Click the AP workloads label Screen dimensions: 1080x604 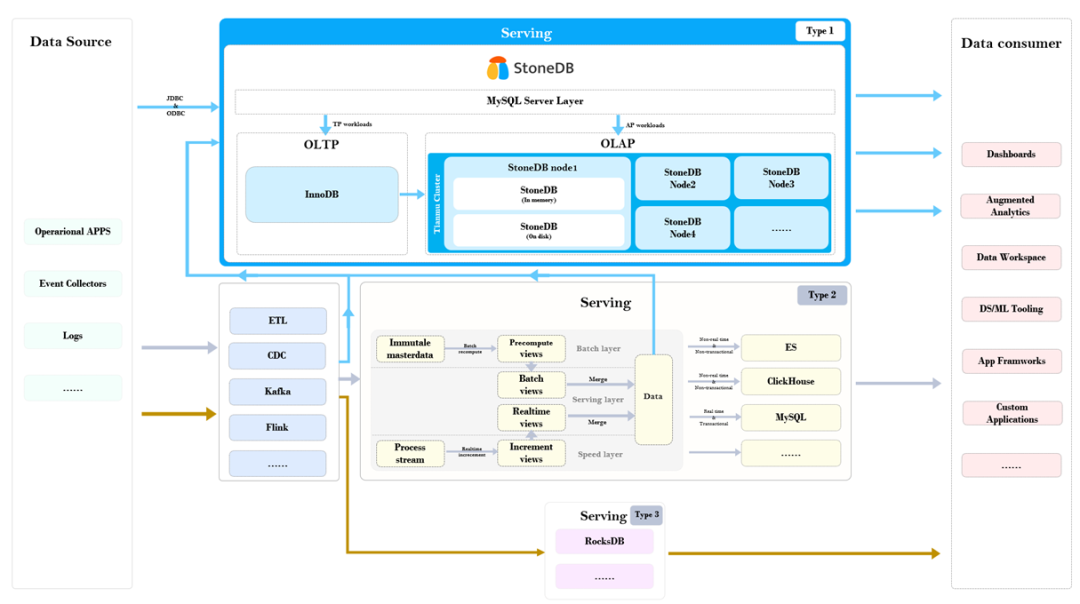click(x=645, y=125)
